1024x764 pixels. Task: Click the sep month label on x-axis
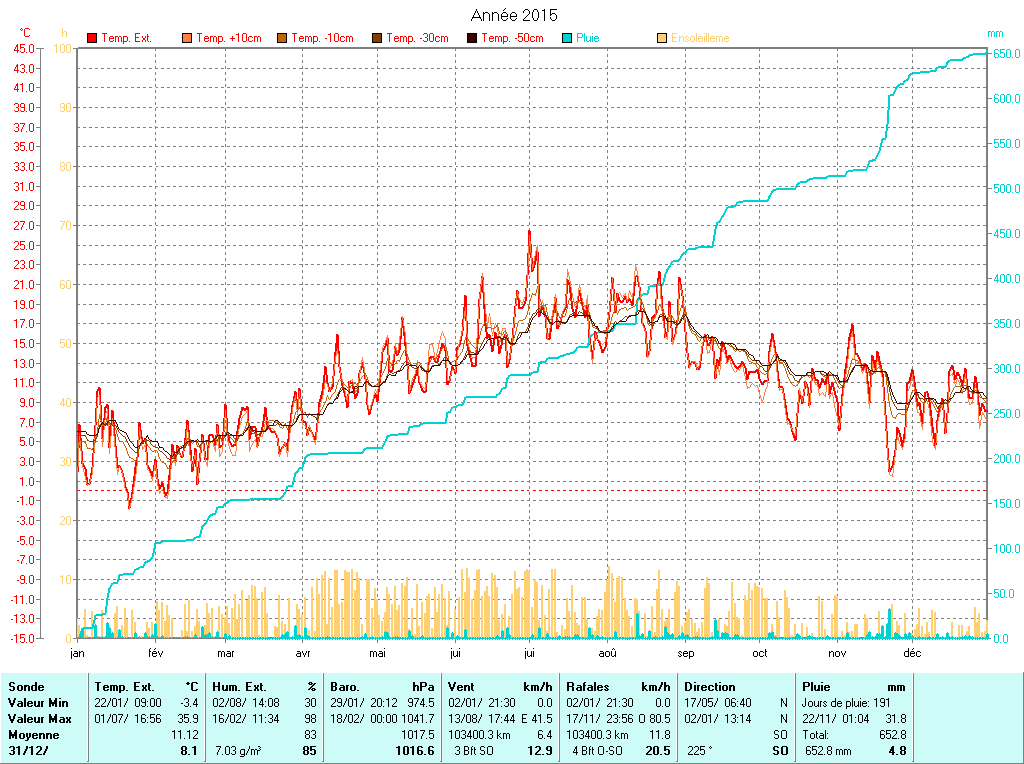(686, 654)
